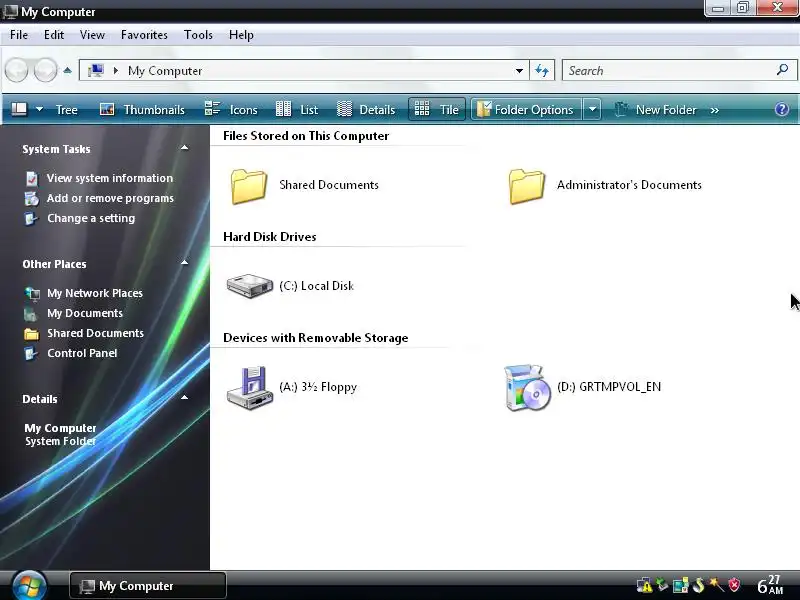800x600 pixels.
Task: Select the Tile view button
Action: click(437, 110)
